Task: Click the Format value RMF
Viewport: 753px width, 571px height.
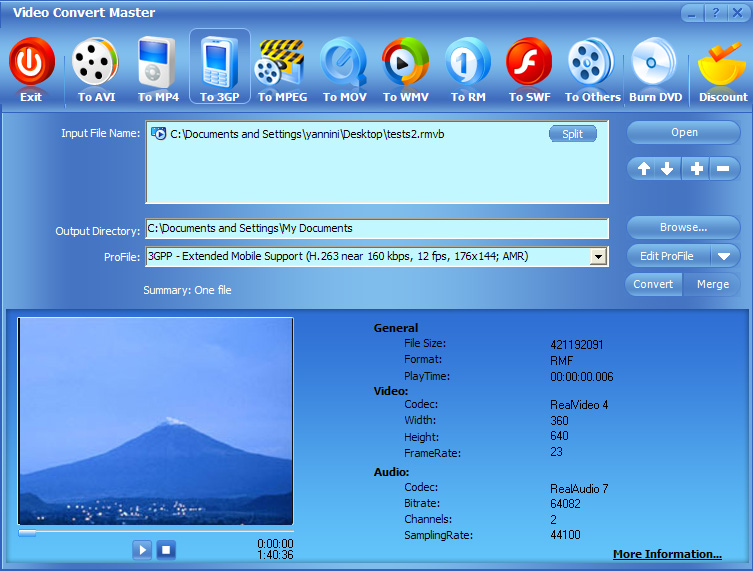Action: pyautogui.click(x=561, y=361)
